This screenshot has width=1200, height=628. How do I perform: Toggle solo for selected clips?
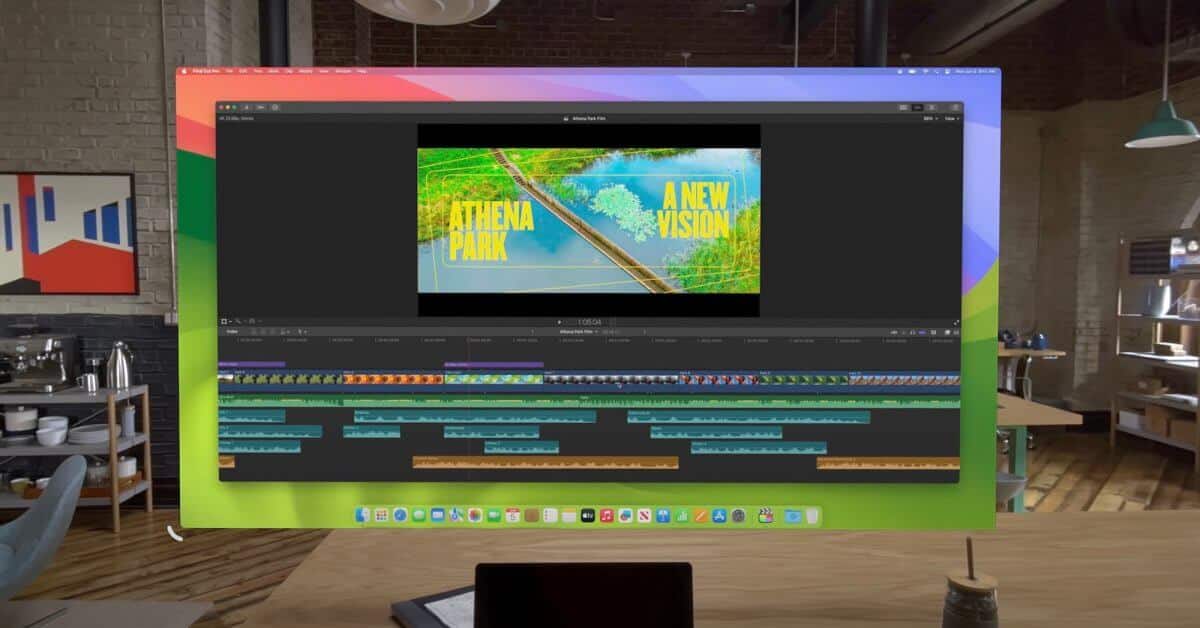(912, 331)
